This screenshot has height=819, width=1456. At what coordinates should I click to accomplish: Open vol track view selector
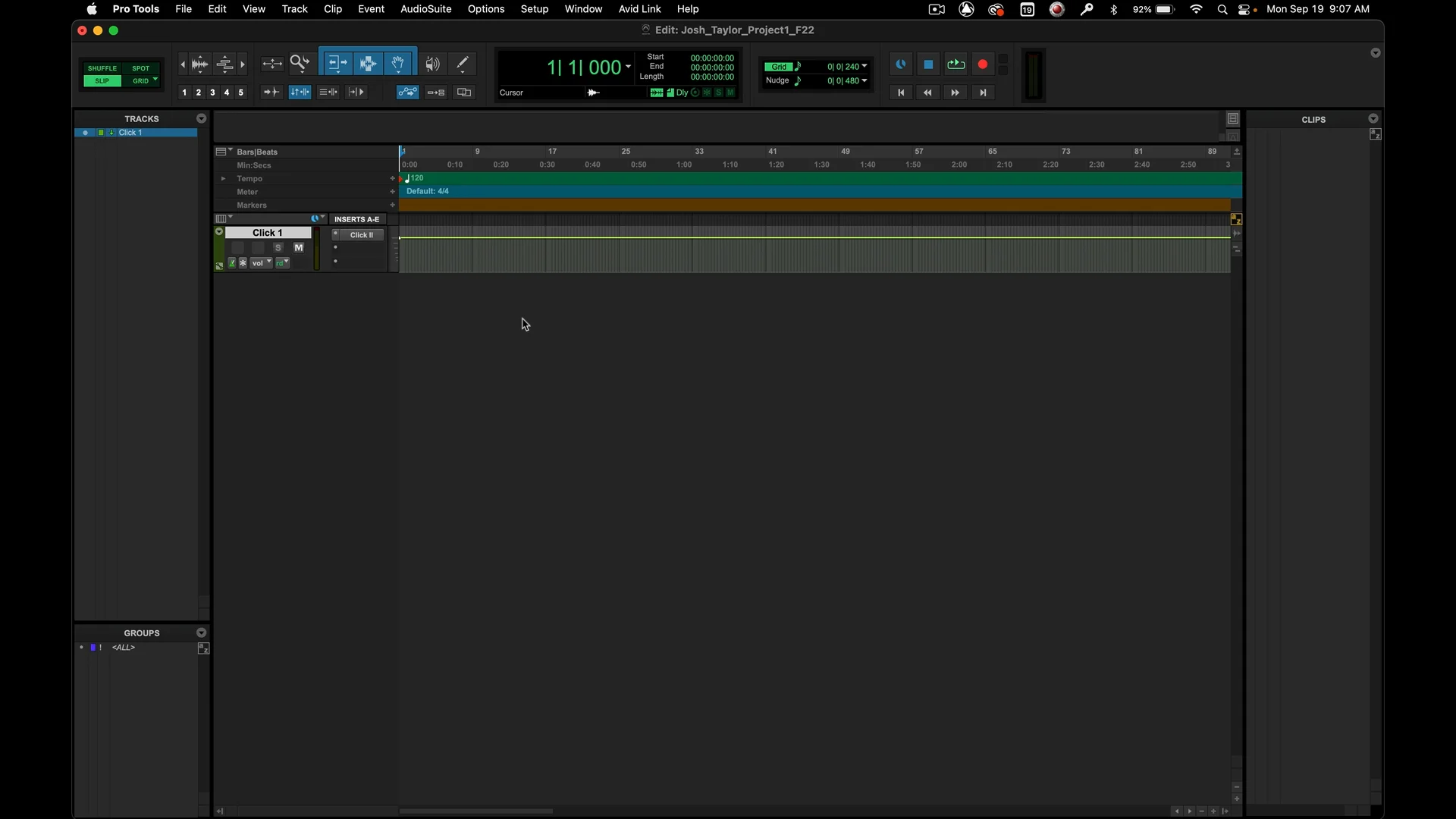pos(262,263)
